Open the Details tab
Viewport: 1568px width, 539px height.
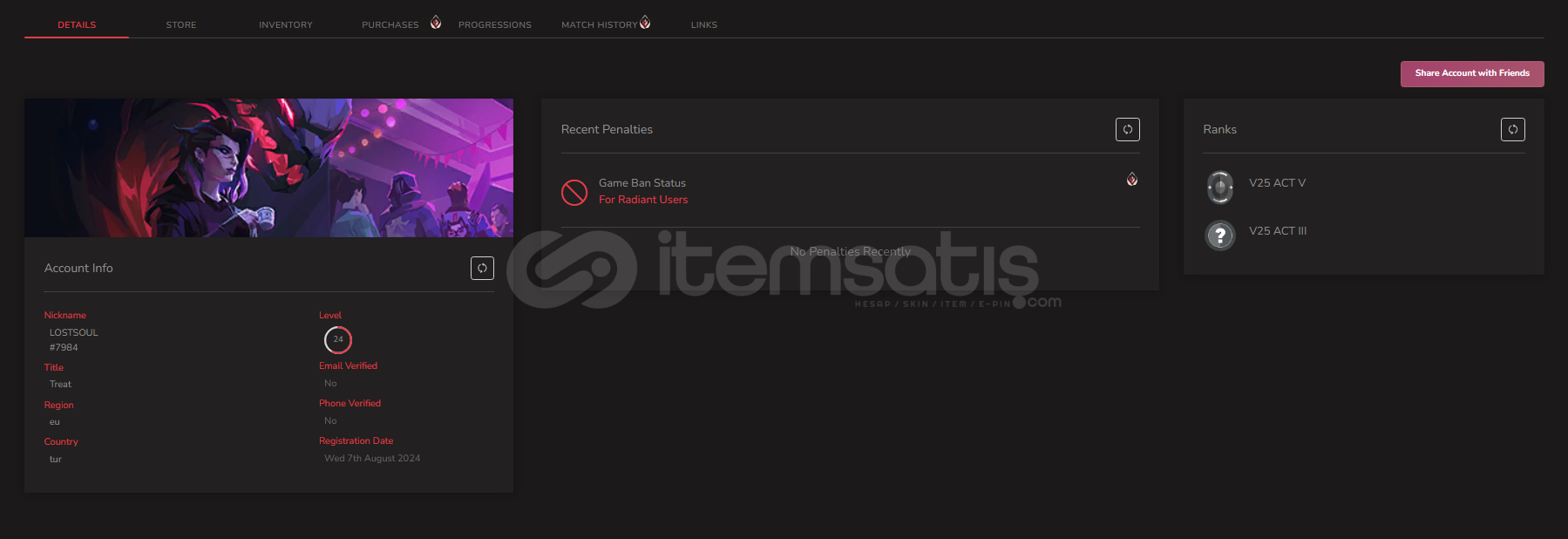(x=77, y=24)
